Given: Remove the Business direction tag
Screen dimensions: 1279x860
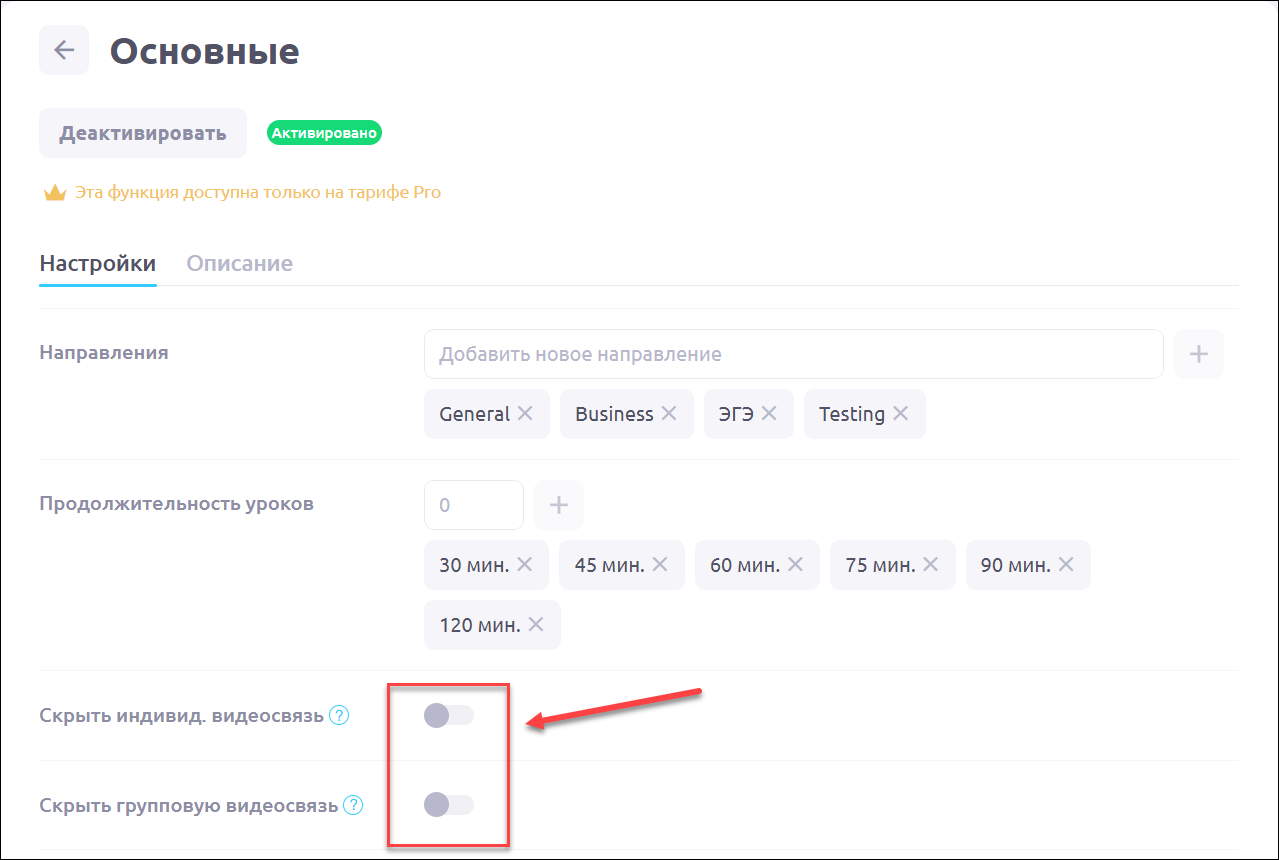Looking at the screenshot, I should pyautogui.click(x=669, y=414).
